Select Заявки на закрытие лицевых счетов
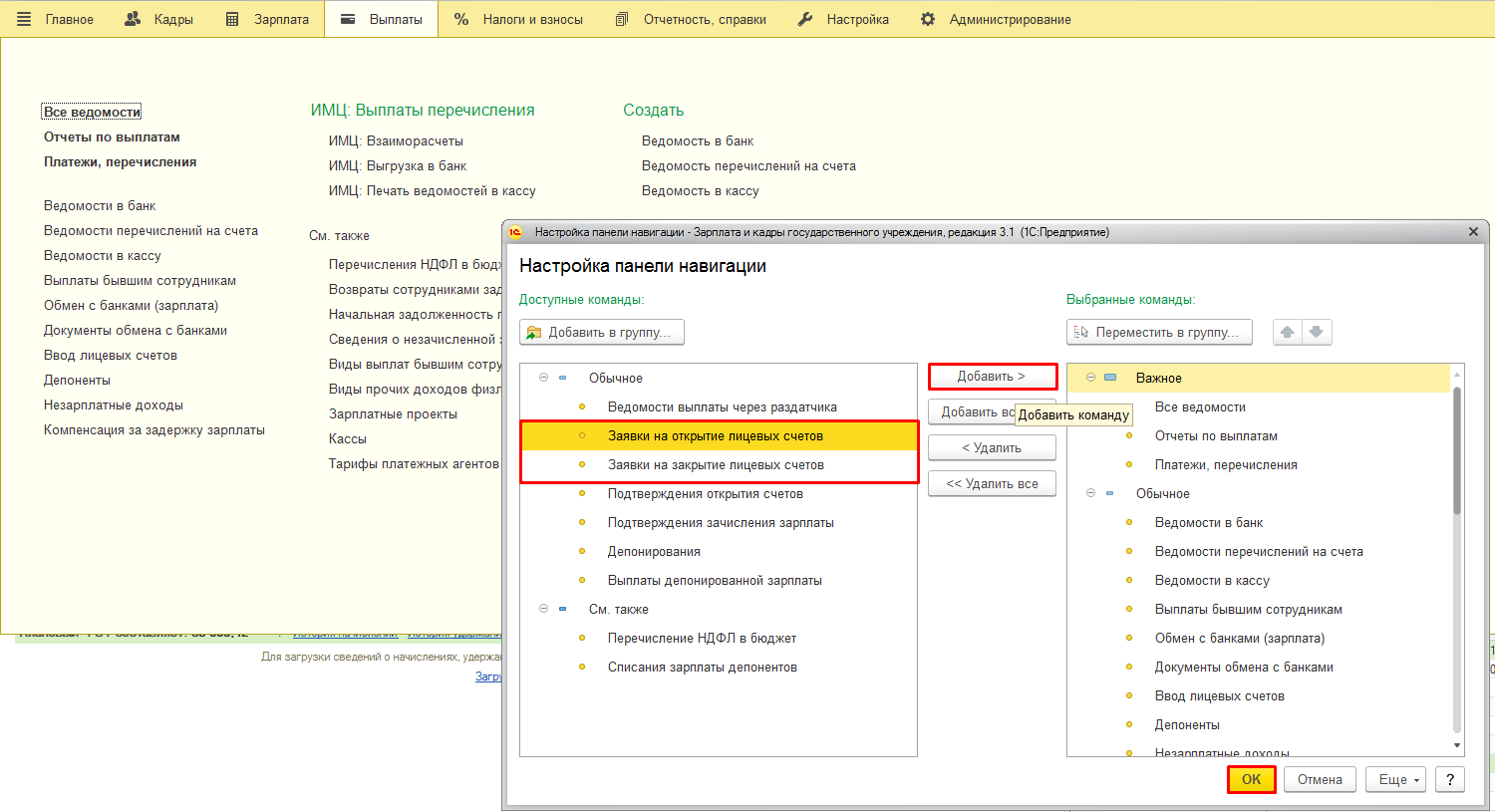The image size is (1495, 812). click(716, 465)
